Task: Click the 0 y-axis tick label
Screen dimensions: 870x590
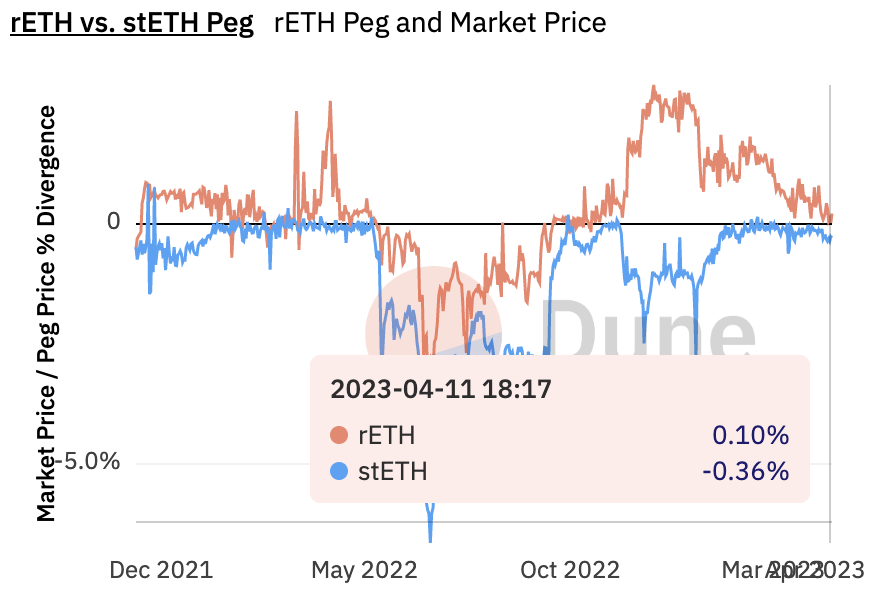Action: pos(114,221)
